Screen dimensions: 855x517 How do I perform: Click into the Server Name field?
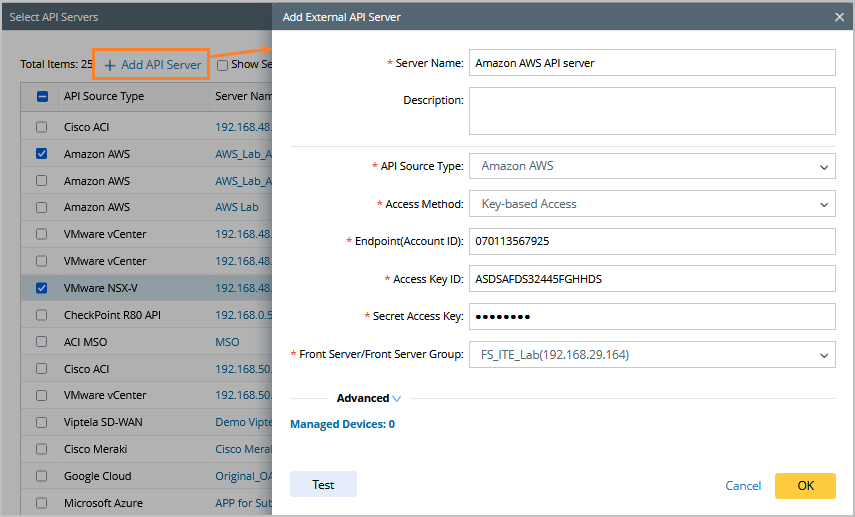[x=651, y=63]
